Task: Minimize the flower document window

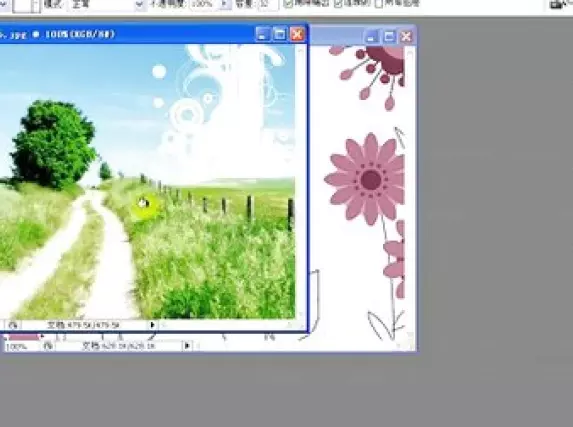Action: point(371,37)
